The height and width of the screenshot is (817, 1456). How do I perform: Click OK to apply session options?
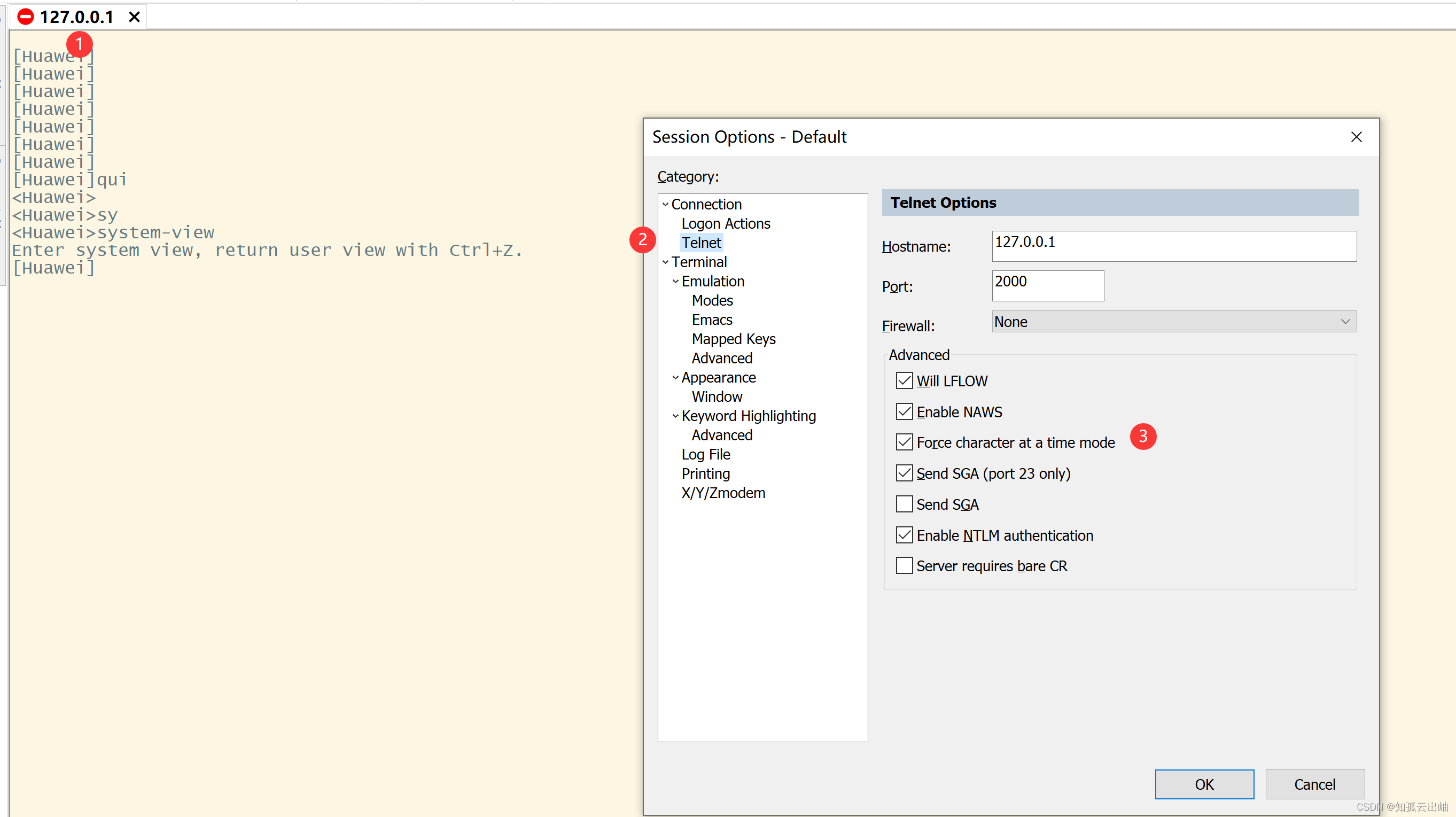(1206, 784)
